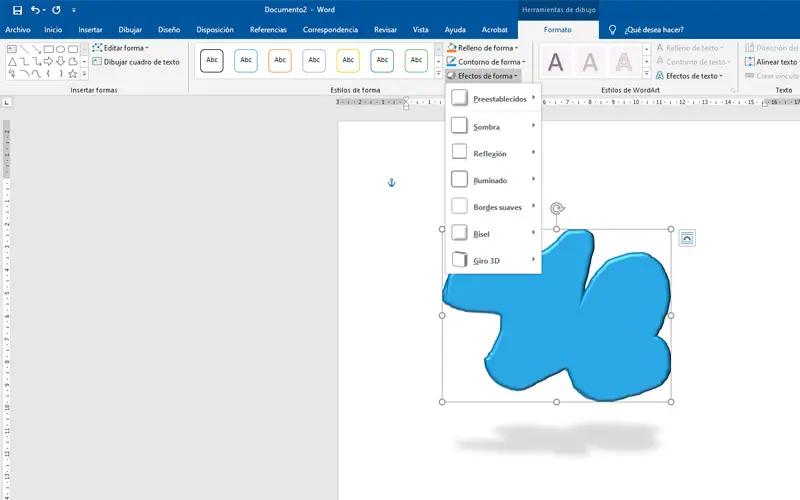Switch to the Inicio tab
Viewport: 800px width, 500px height.
click(x=53, y=30)
